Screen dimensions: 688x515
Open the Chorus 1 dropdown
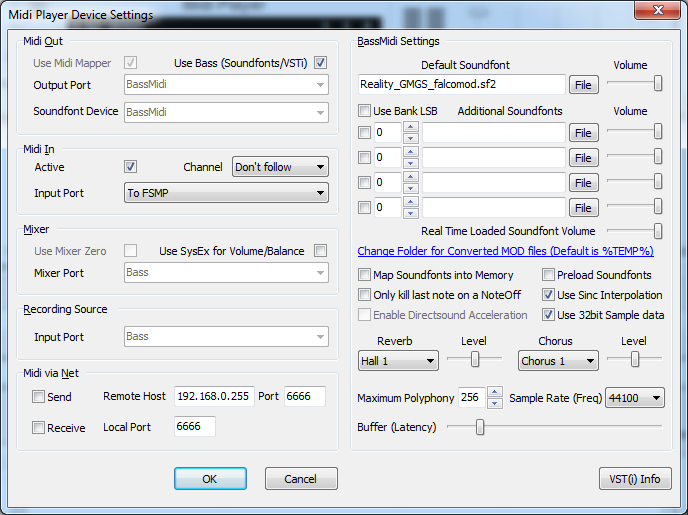(558, 361)
